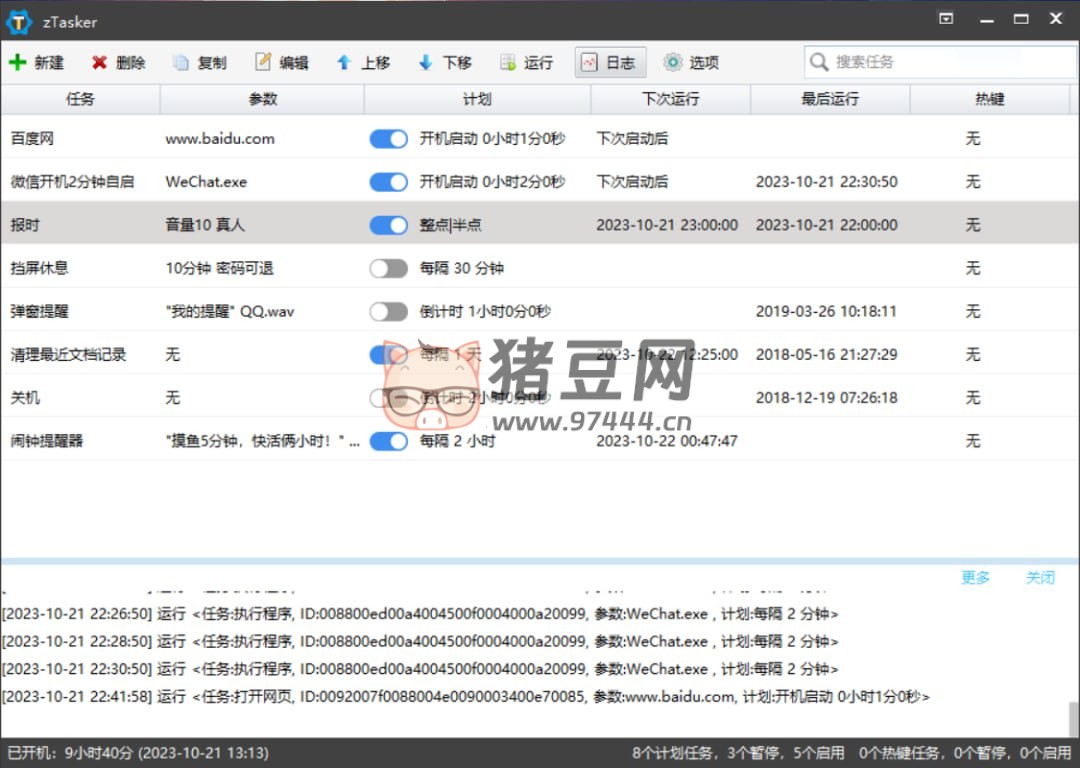Select the 挡屏休息 task name
Viewport: 1080px width, 768px height.
(x=39, y=268)
